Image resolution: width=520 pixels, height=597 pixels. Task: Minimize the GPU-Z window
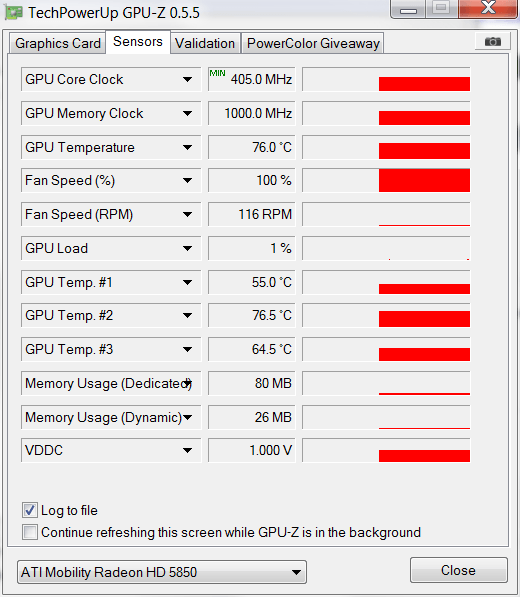408,9
